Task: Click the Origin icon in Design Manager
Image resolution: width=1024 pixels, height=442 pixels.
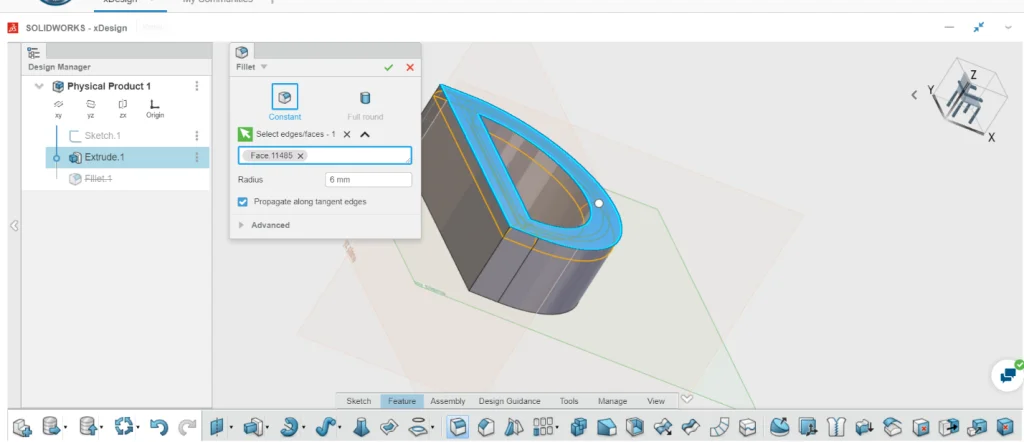Action: [x=154, y=104]
